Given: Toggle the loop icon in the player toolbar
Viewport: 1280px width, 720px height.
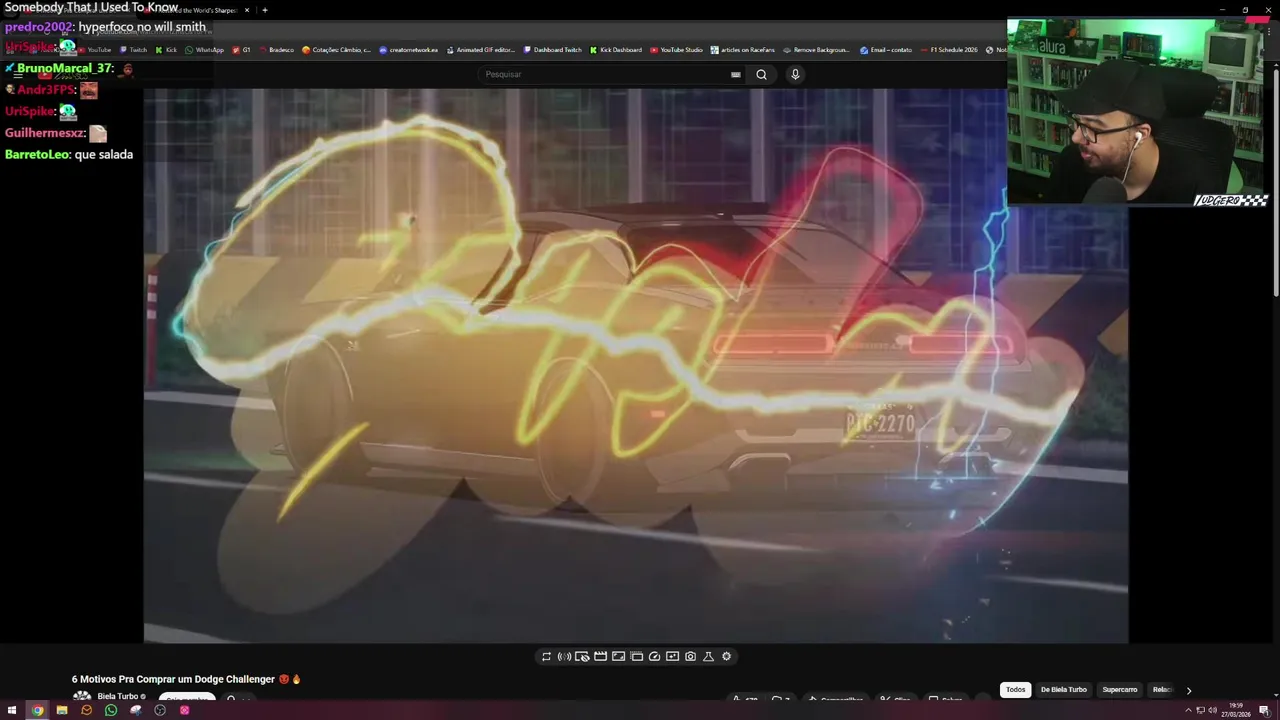Looking at the screenshot, I should tap(546, 657).
